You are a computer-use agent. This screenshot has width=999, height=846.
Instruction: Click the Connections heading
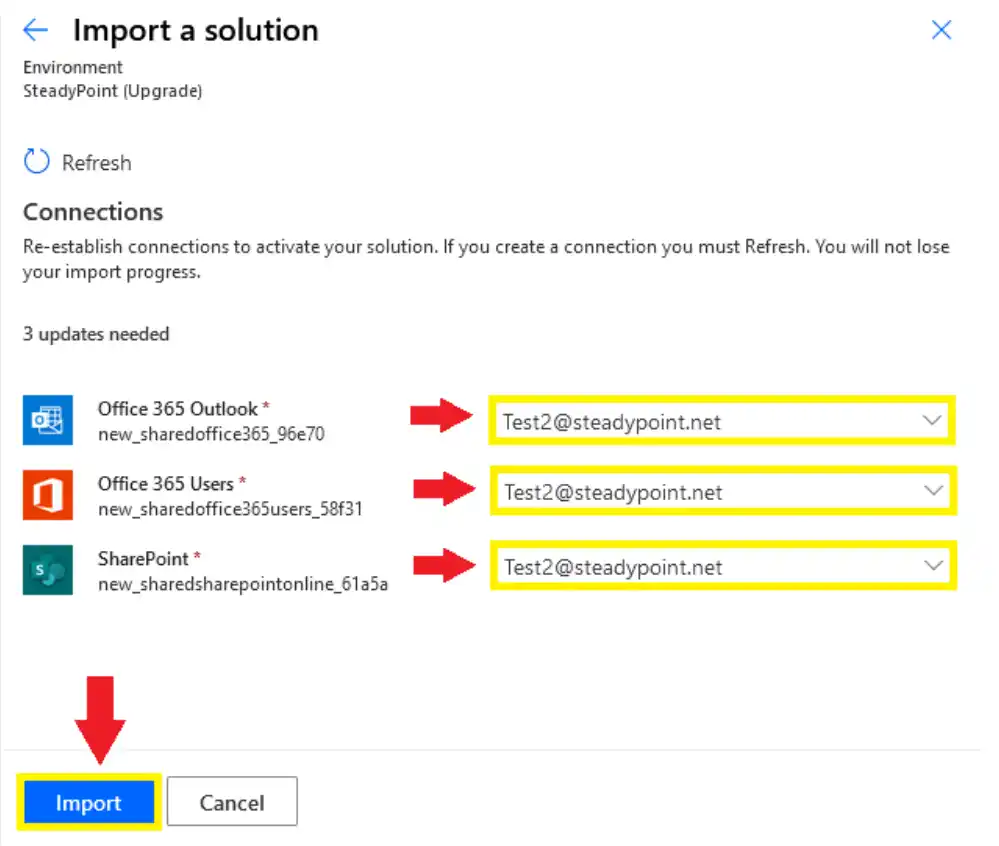(93, 212)
